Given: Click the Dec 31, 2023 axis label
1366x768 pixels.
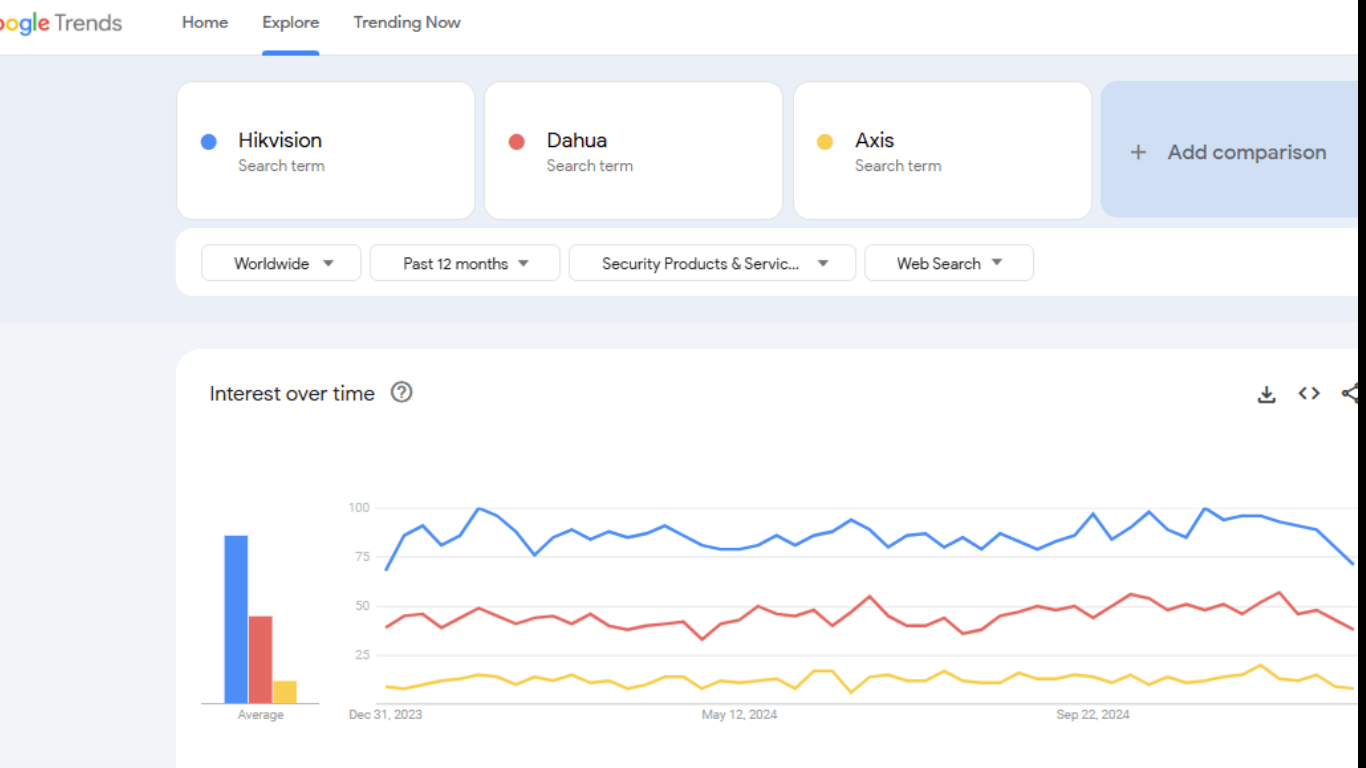Looking at the screenshot, I should [x=385, y=714].
